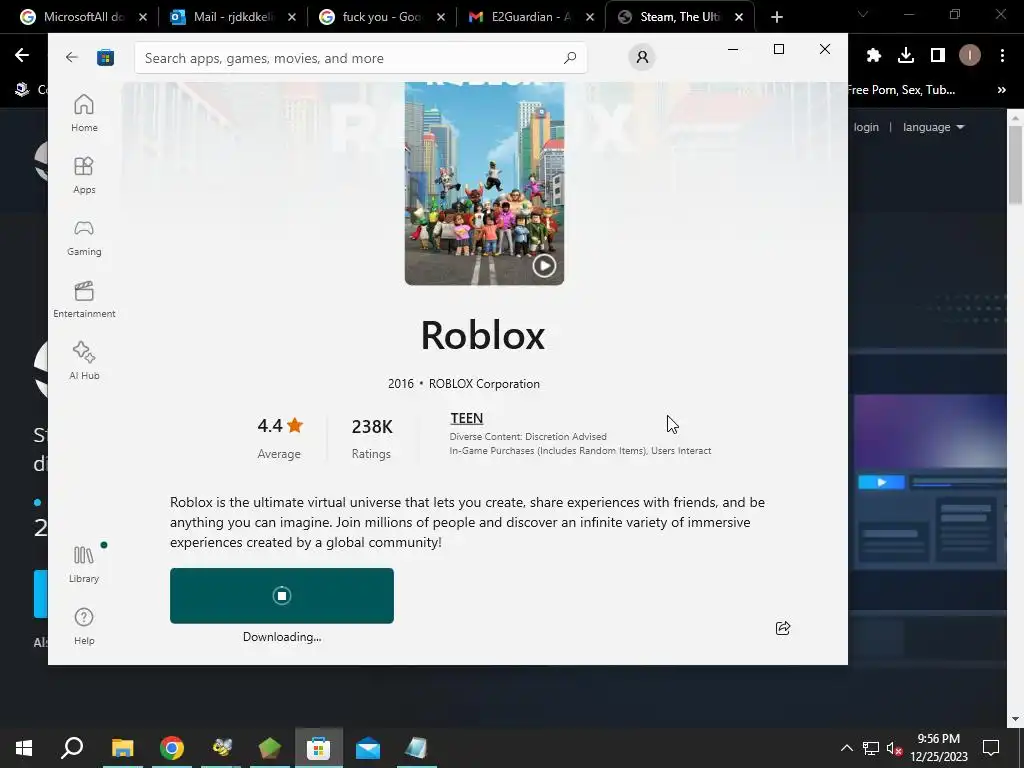Click Chrome back navigation arrow
The height and width of the screenshot is (768, 1024).
tap(22, 56)
